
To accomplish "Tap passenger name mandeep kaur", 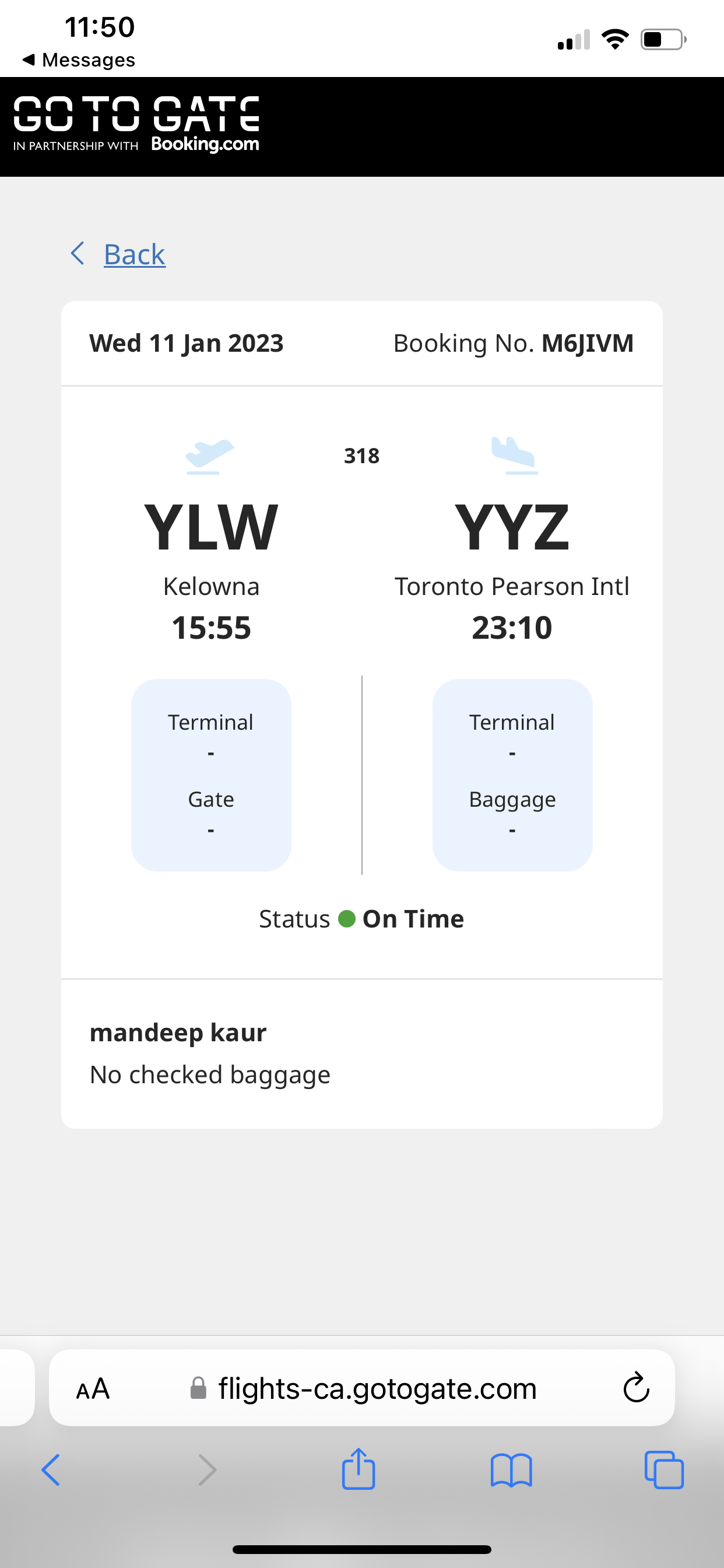I will [x=178, y=1033].
